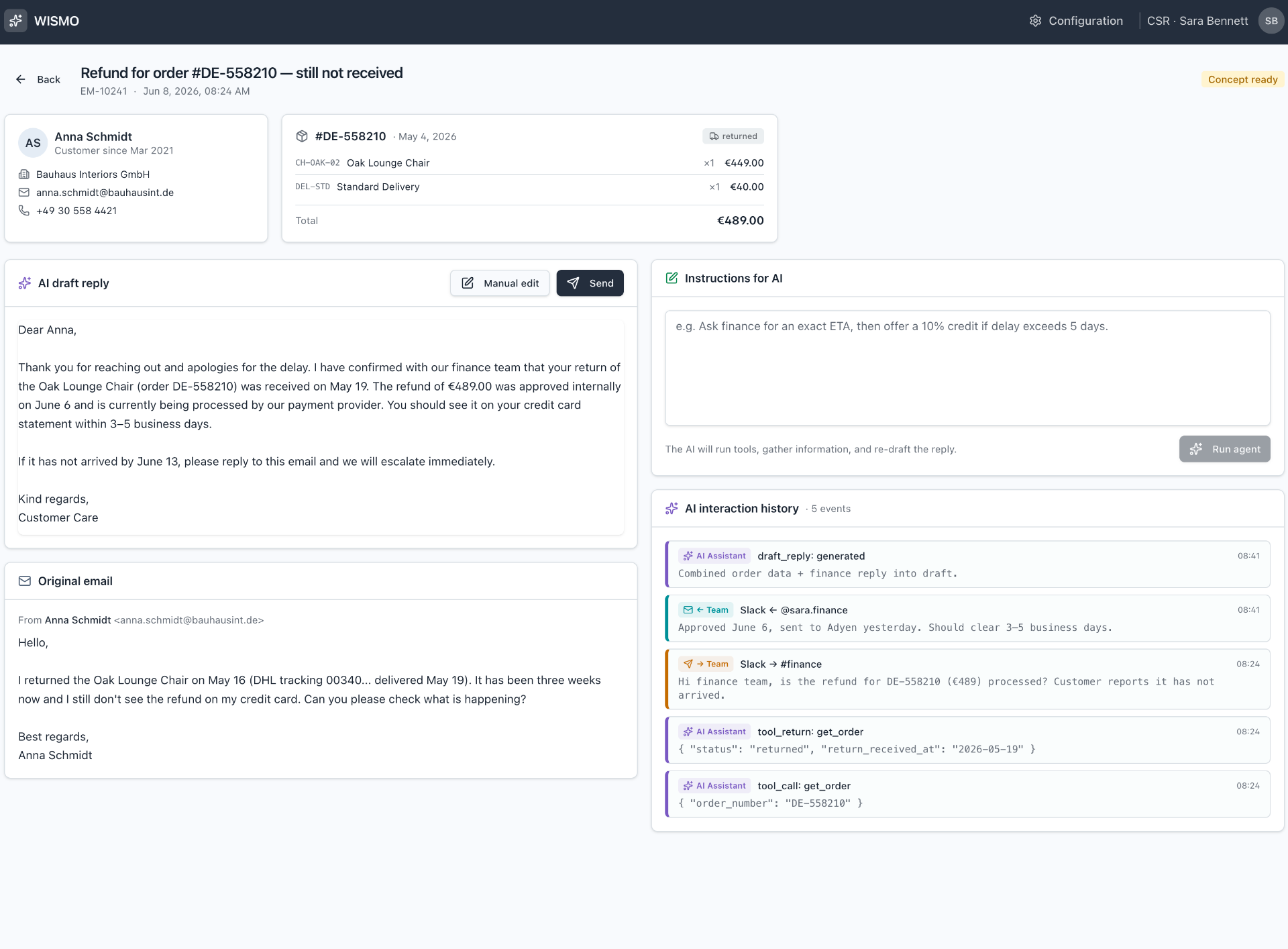Click the CH-OAK-02 SKU code
Screen dimensions: 1288x949
[x=317, y=163]
